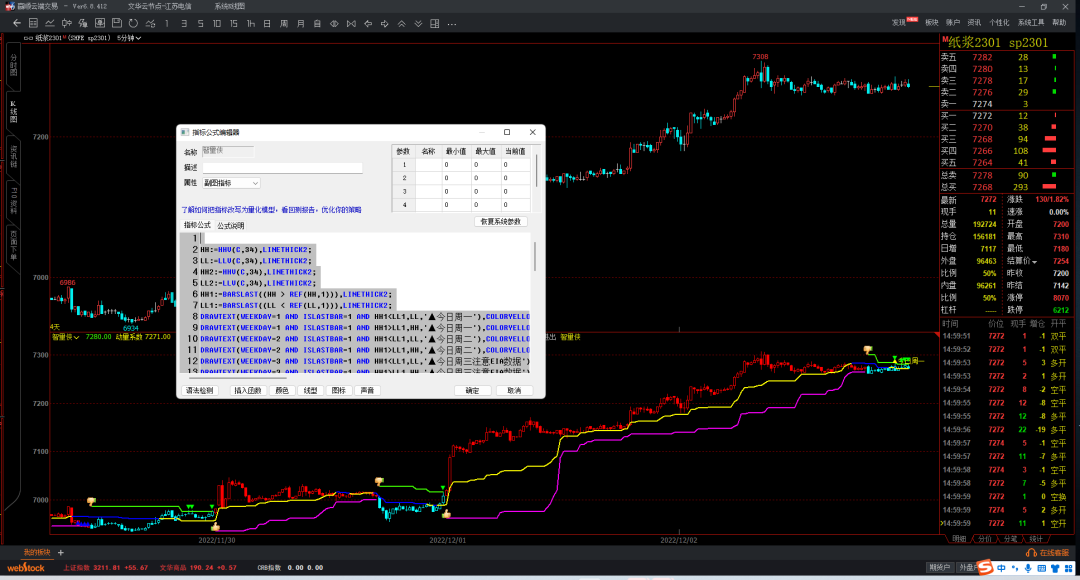This screenshot has width=1080, height=580.
Task: Show more toolbar options via ellipsis
Action: click(452, 24)
